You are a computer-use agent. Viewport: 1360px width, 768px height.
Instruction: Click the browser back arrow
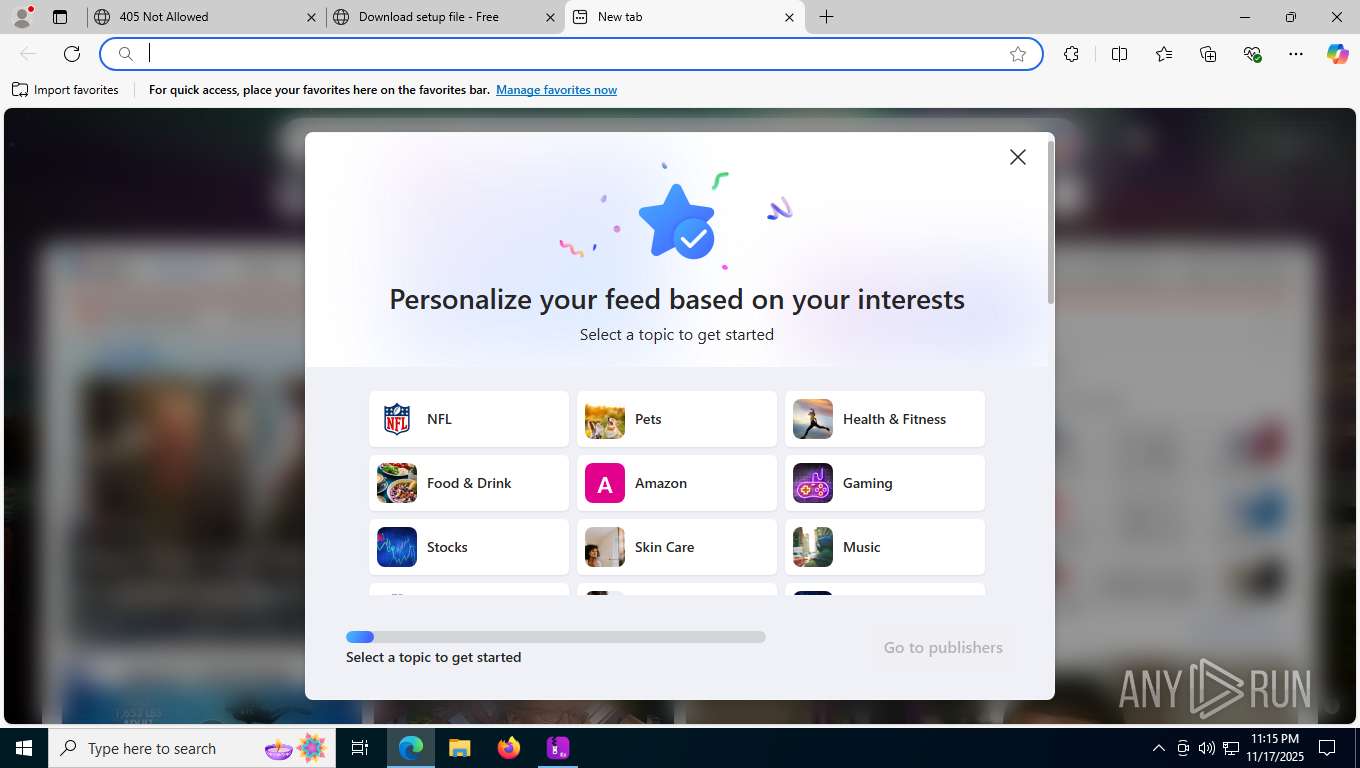[28, 54]
